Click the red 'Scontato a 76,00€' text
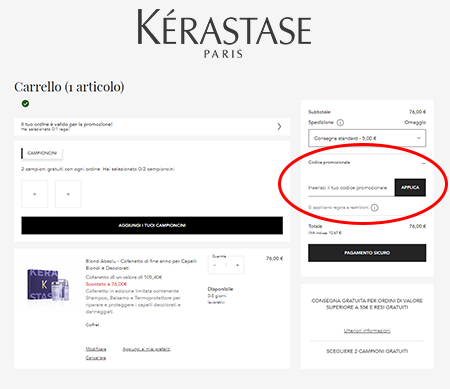This screenshot has width=450, height=389. click(106, 284)
